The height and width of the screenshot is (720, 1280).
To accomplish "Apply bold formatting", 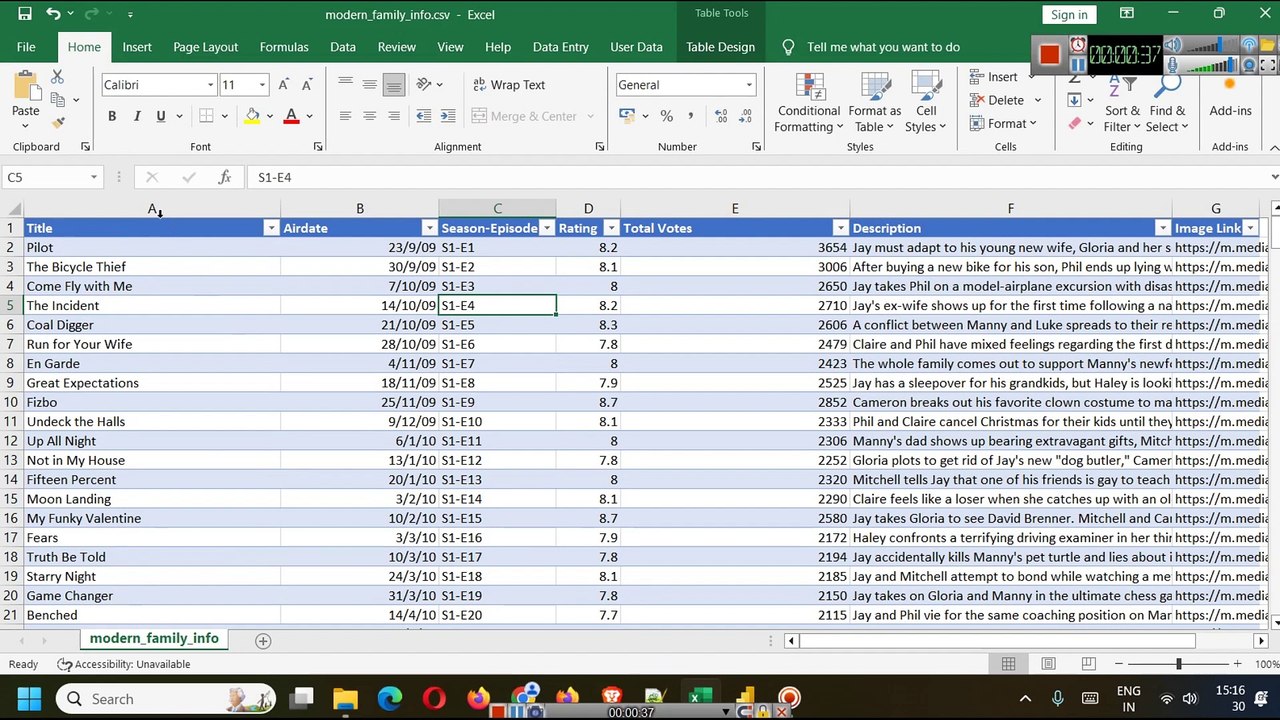I will (112, 116).
